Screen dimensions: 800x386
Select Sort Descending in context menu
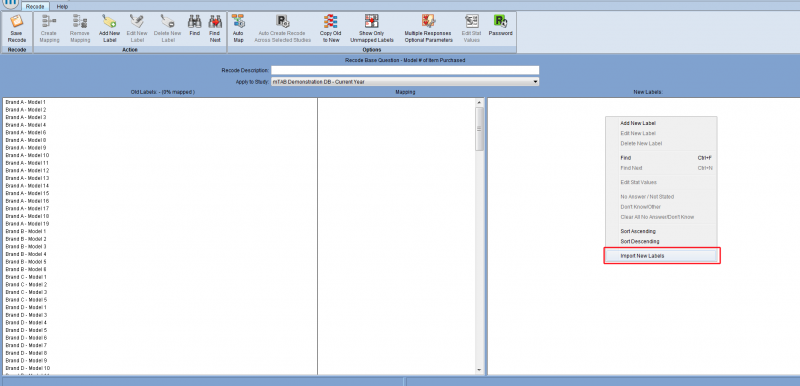[x=661, y=242]
